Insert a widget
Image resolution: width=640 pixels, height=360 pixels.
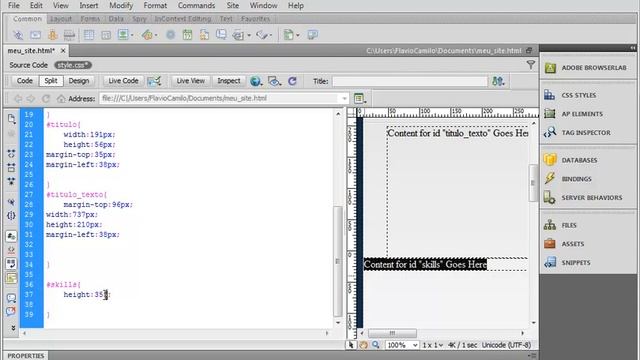click(x=170, y=35)
